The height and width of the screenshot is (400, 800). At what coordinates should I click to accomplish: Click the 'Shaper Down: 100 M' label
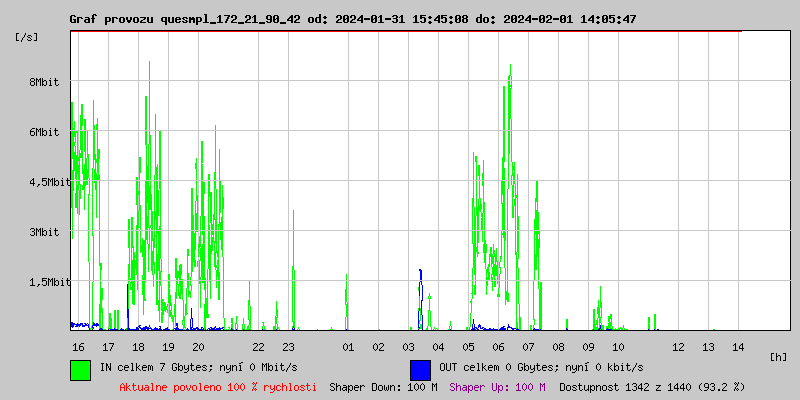[383, 386]
